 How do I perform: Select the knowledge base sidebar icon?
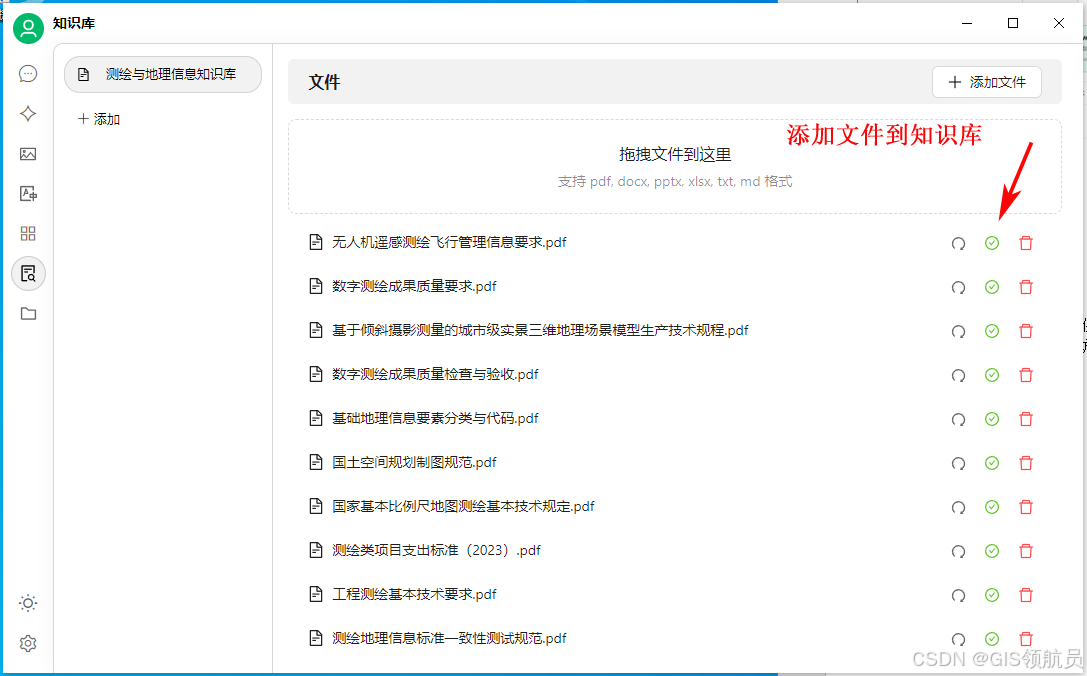pyautogui.click(x=28, y=274)
